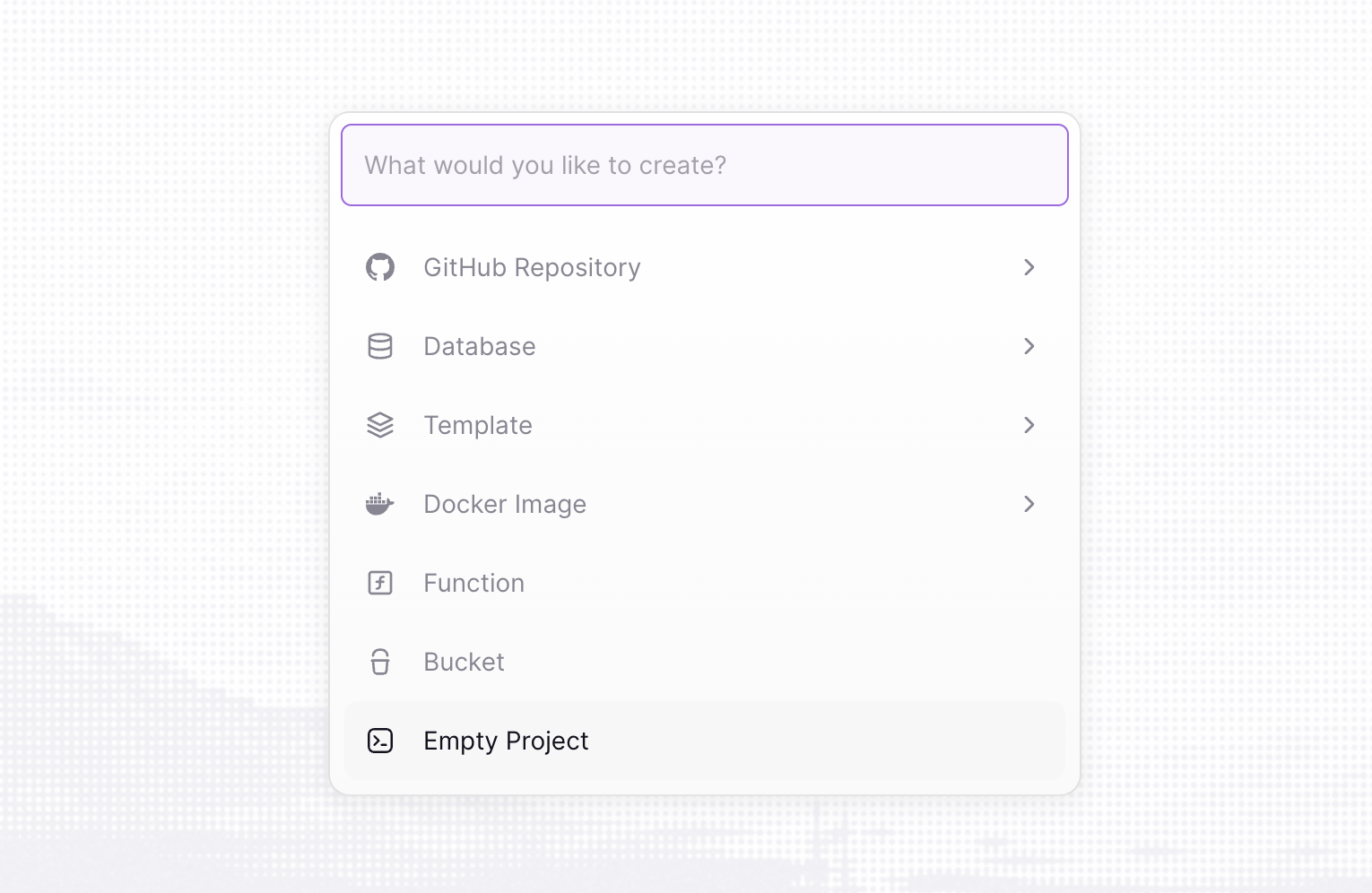
Task: Click the Bucket icon
Action: tap(380, 662)
